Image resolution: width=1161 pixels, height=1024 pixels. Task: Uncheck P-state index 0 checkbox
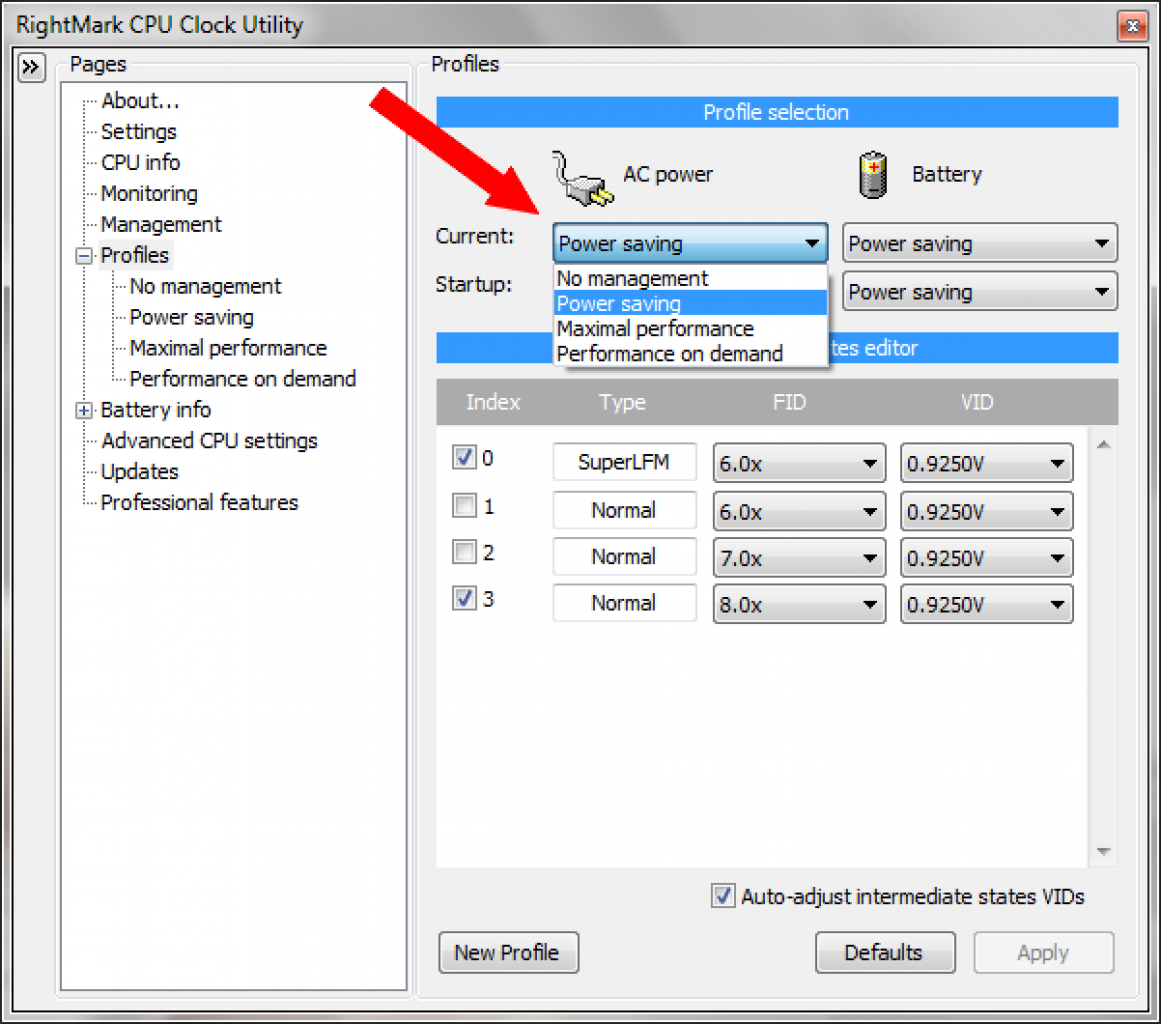coord(464,457)
